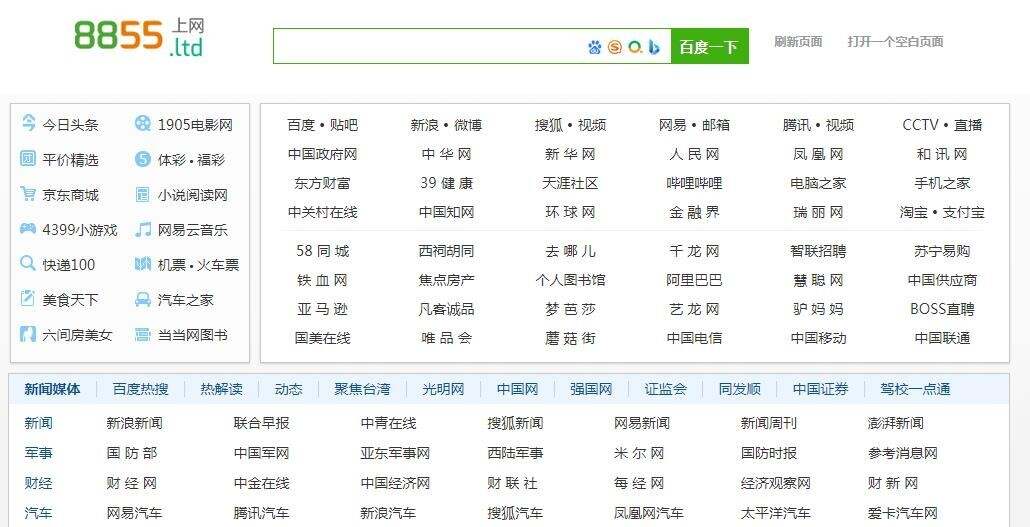Click the 快递100 magnifier icon
Image resolution: width=1030 pixels, height=527 pixels.
pyautogui.click(x=28, y=264)
